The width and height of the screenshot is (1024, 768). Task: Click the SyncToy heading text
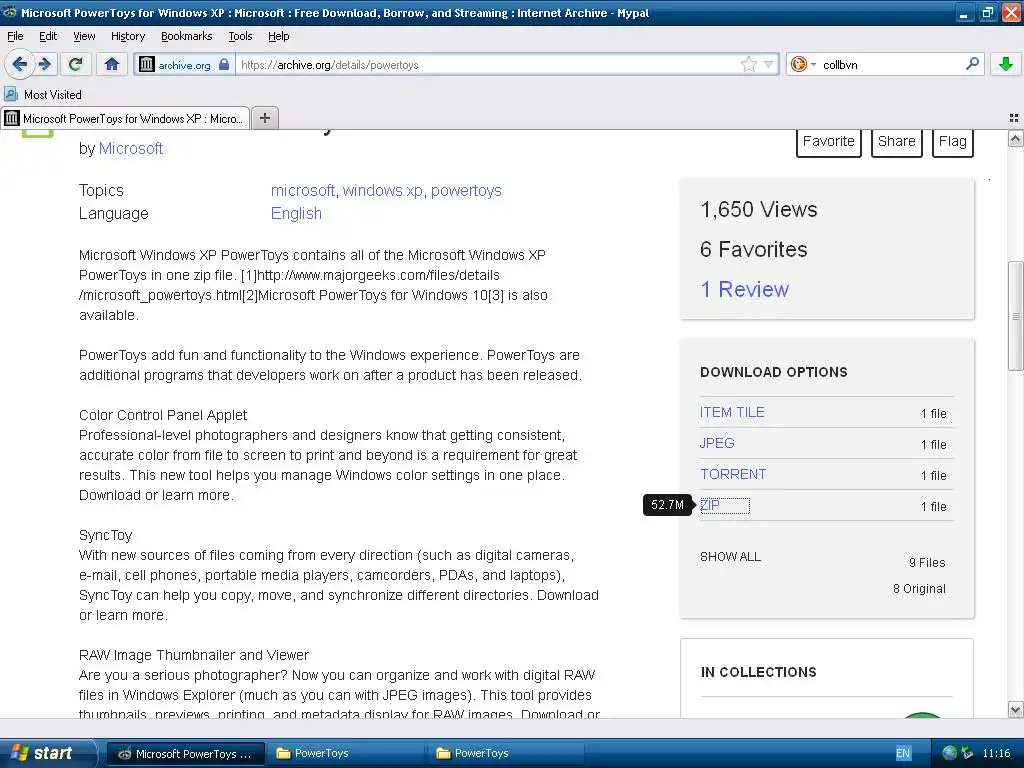tap(106, 536)
